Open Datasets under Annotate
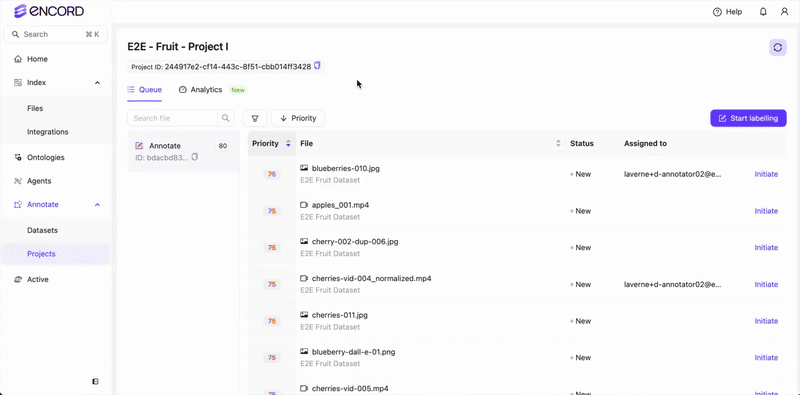The image size is (800, 395). click(42, 230)
